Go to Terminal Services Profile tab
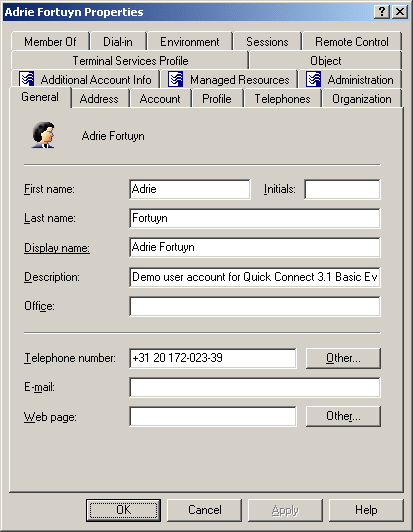 pos(130,61)
